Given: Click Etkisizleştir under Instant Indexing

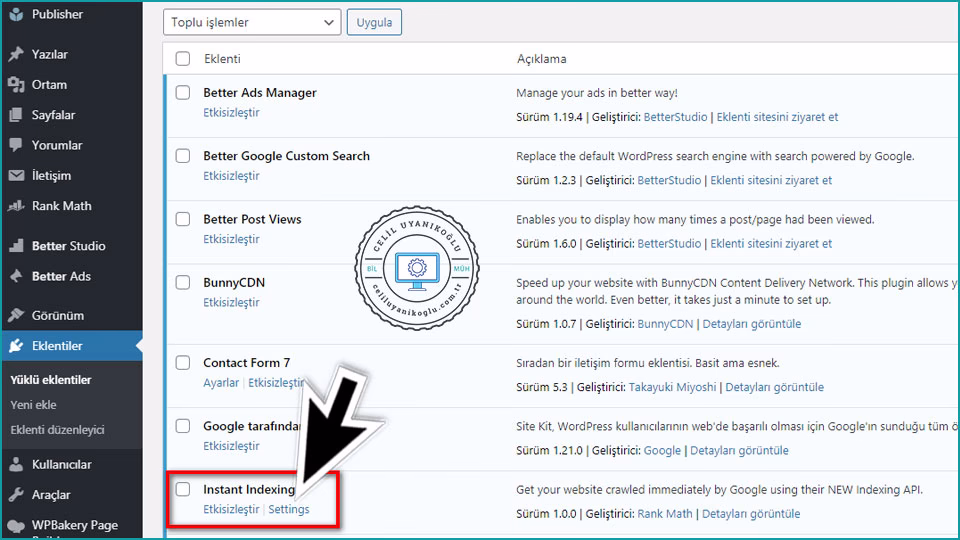Looking at the screenshot, I should [x=231, y=509].
